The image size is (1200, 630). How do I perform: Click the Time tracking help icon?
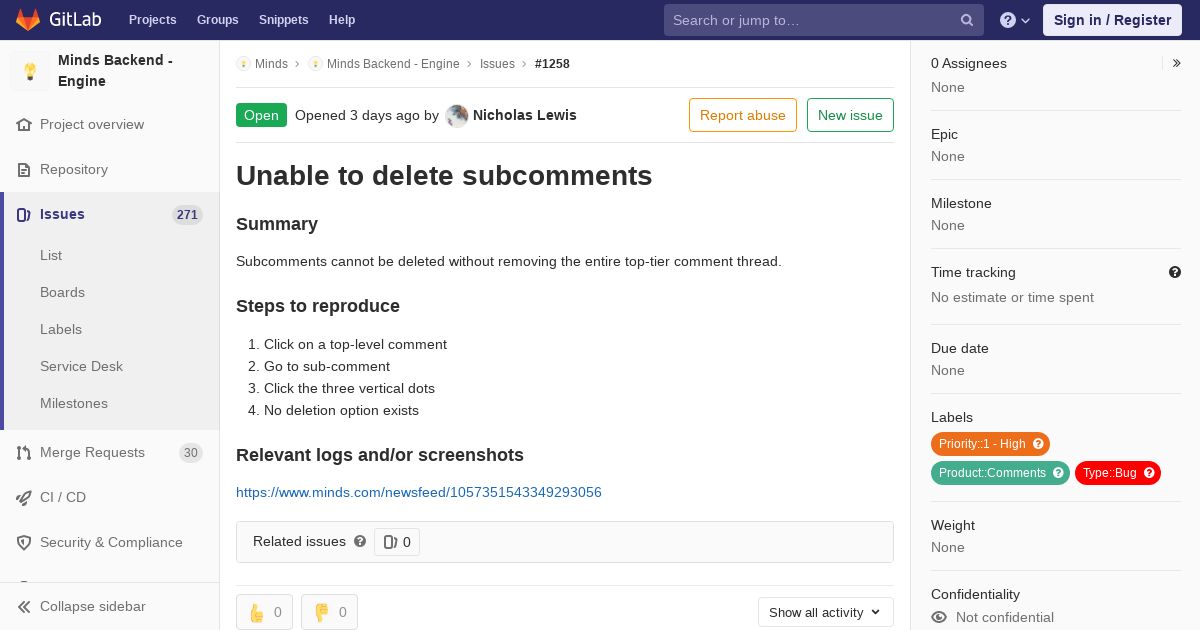1175,272
